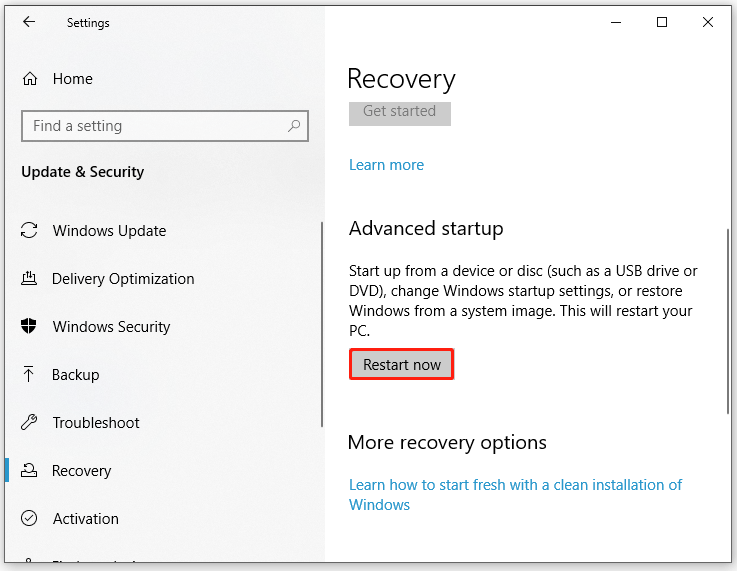The height and width of the screenshot is (571, 737).
Task: Click the Troubleshoot wrench icon
Action: 29,422
